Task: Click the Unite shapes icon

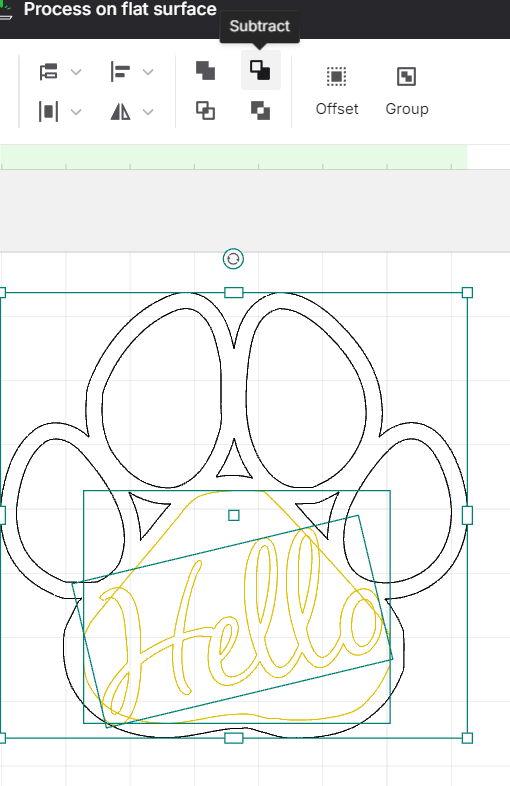Action: [x=205, y=71]
